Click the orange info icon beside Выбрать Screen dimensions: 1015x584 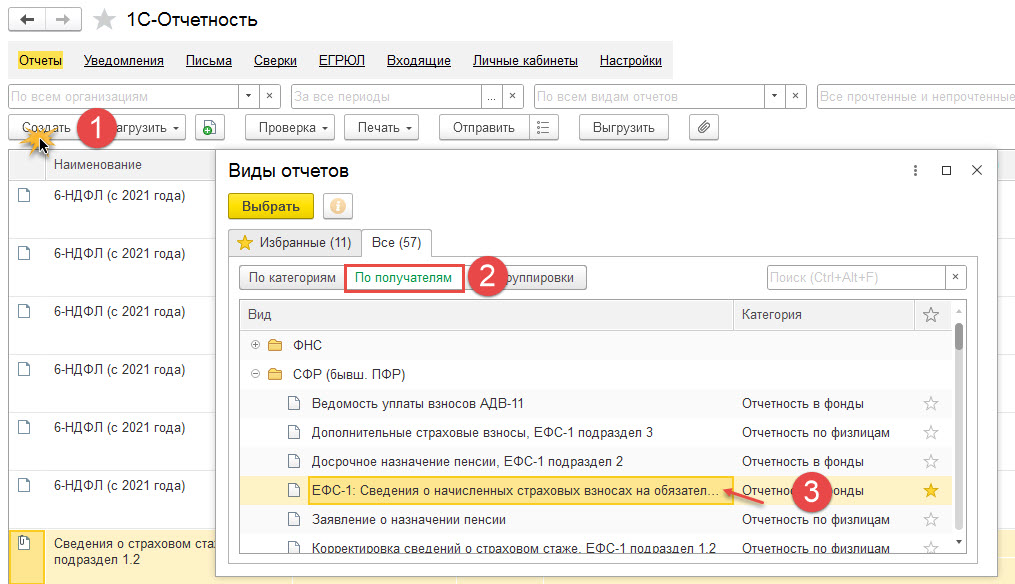(x=338, y=206)
